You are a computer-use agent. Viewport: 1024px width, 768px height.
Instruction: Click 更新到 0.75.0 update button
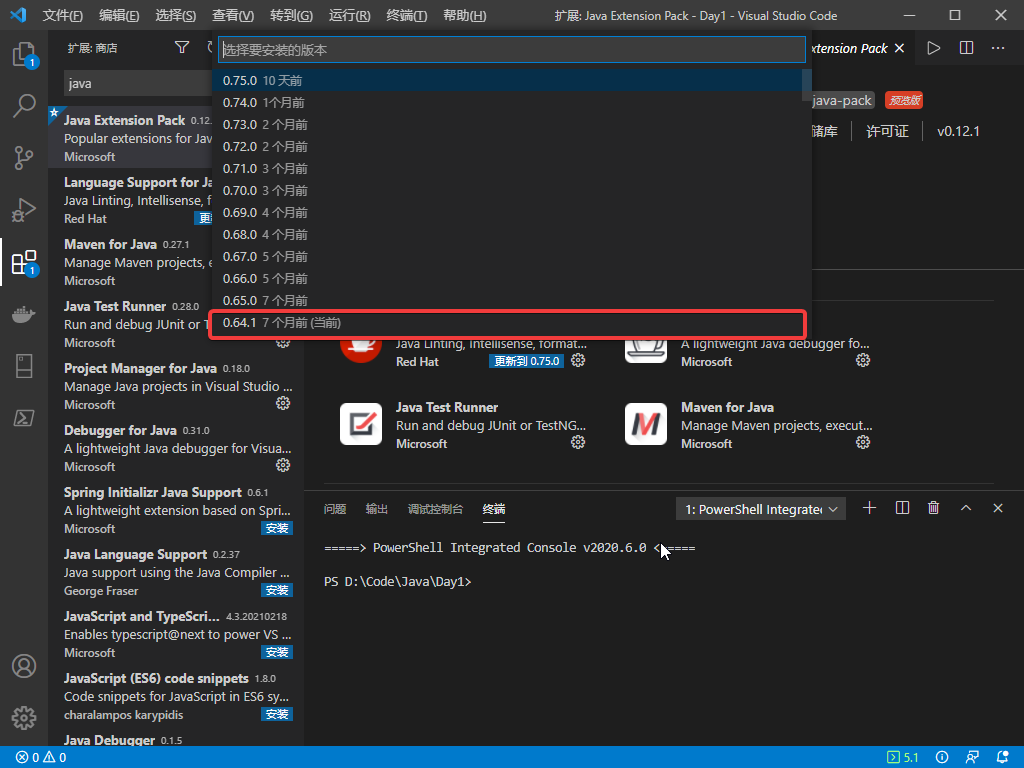[526, 360]
